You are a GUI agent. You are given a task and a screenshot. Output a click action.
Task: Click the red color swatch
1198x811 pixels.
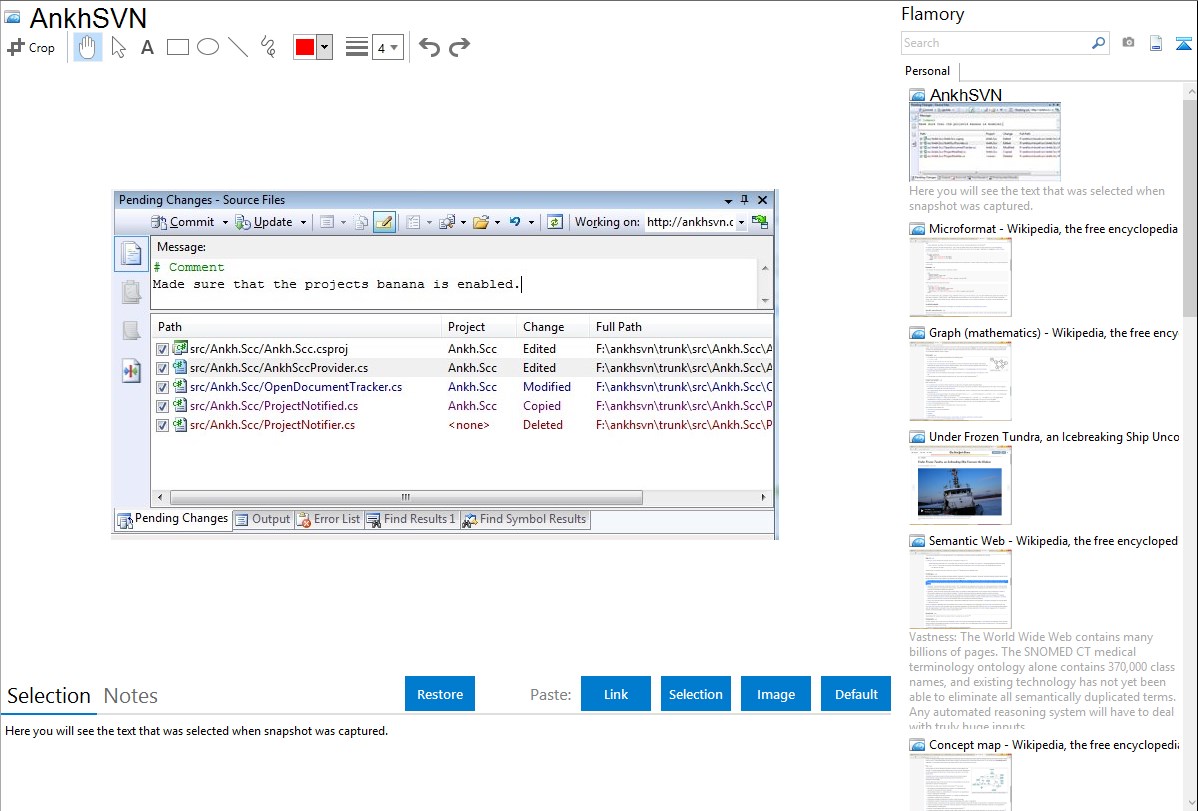(304, 47)
